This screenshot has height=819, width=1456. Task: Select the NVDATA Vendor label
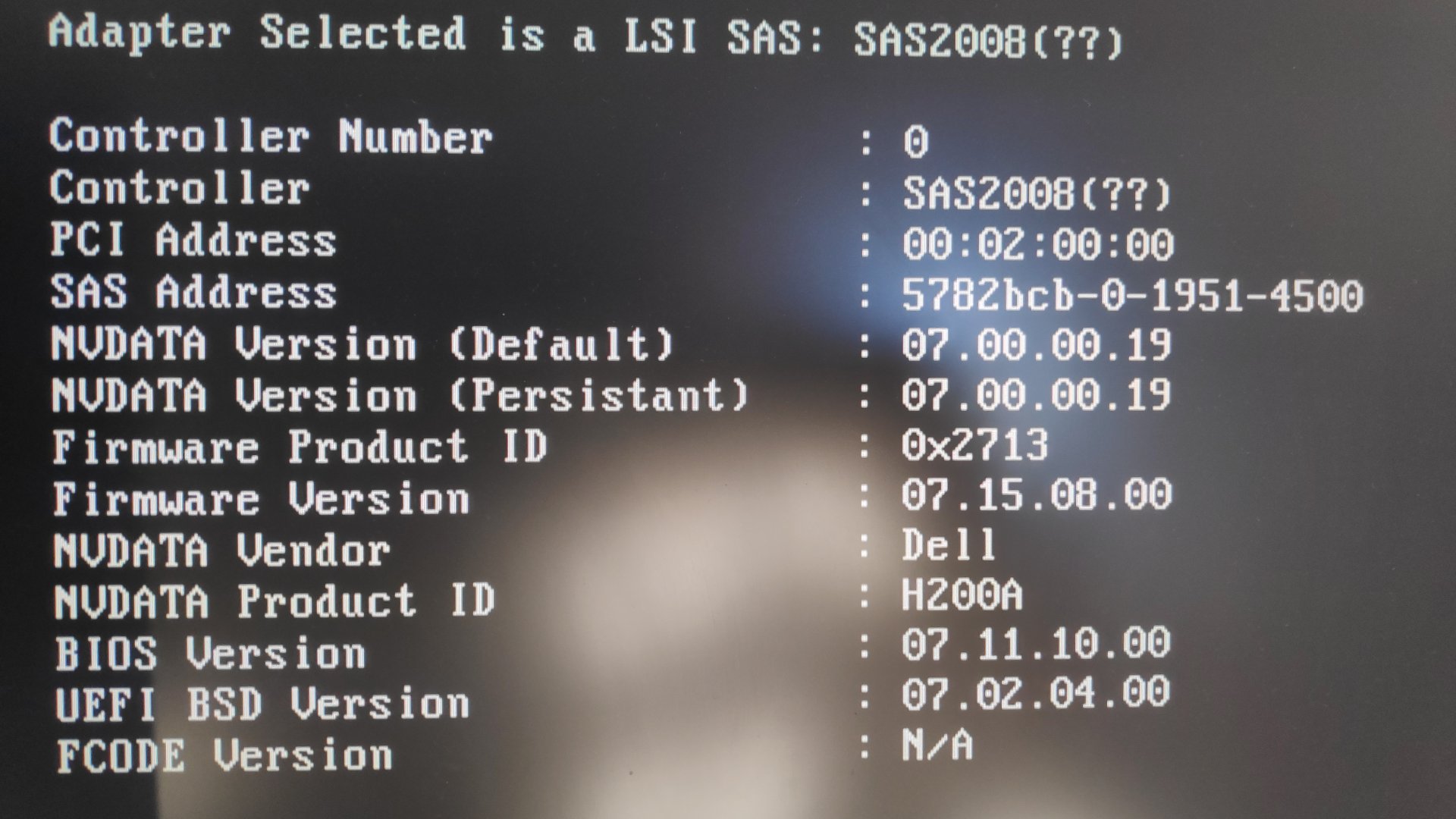pyautogui.click(x=221, y=550)
